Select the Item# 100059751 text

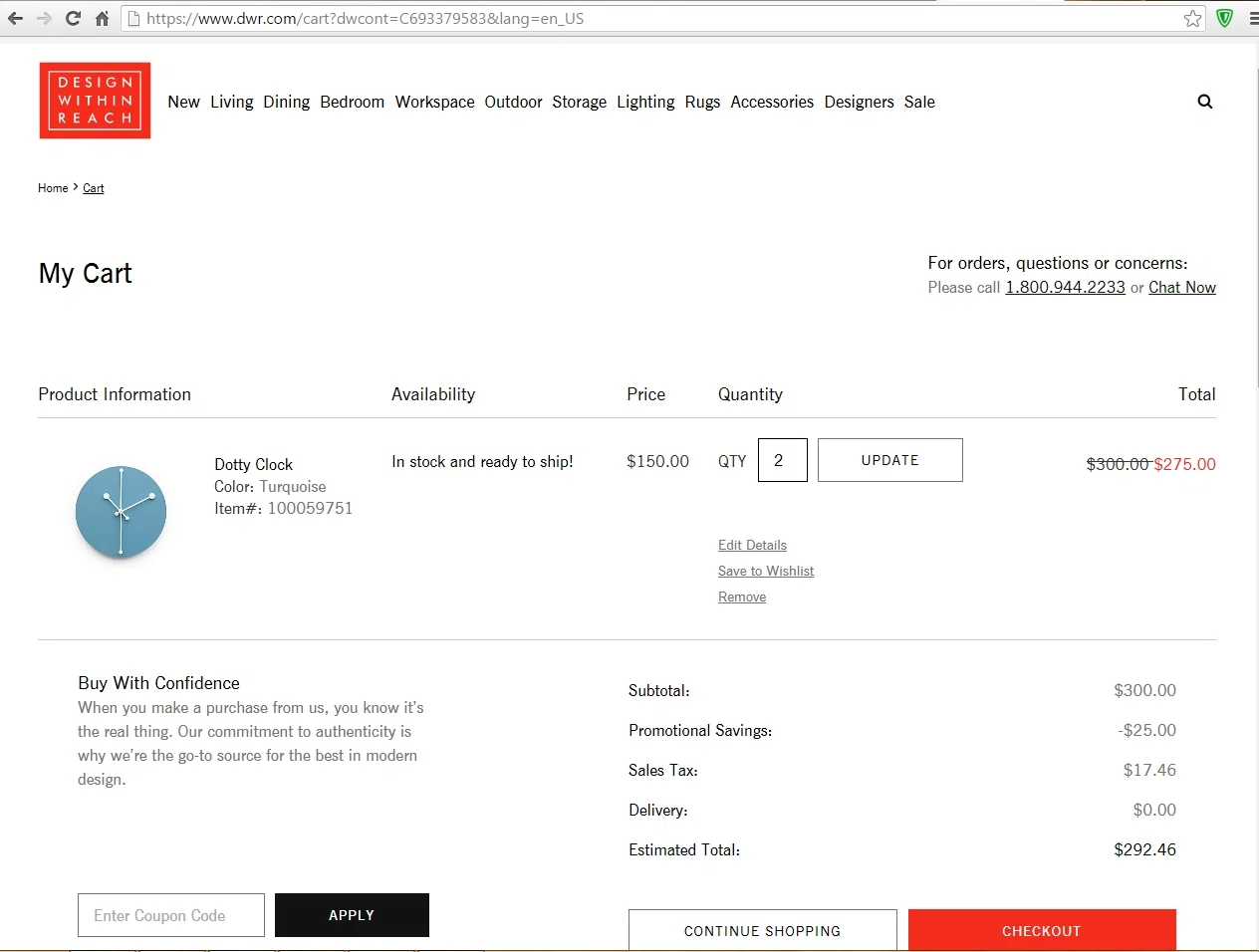pos(284,508)
